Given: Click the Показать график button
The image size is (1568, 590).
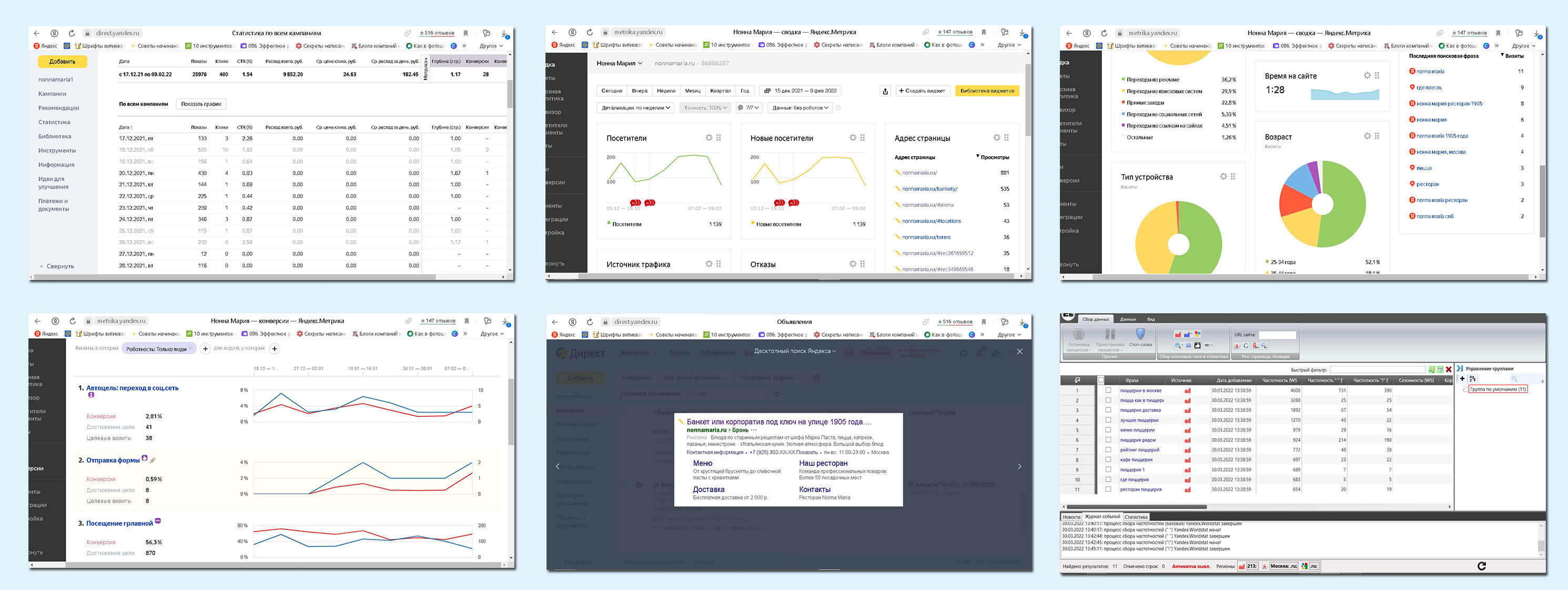Looking at the screenshot, I should tap(201, 104).
